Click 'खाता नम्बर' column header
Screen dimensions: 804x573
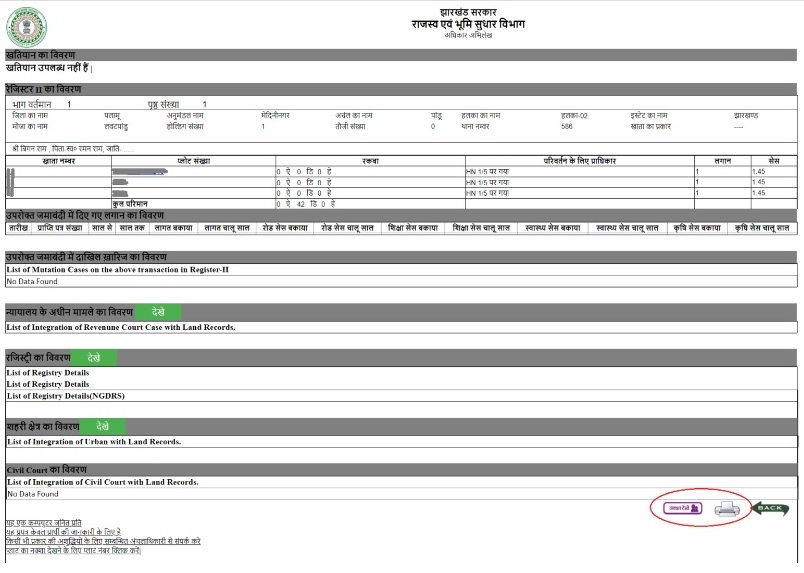(58, 161)
